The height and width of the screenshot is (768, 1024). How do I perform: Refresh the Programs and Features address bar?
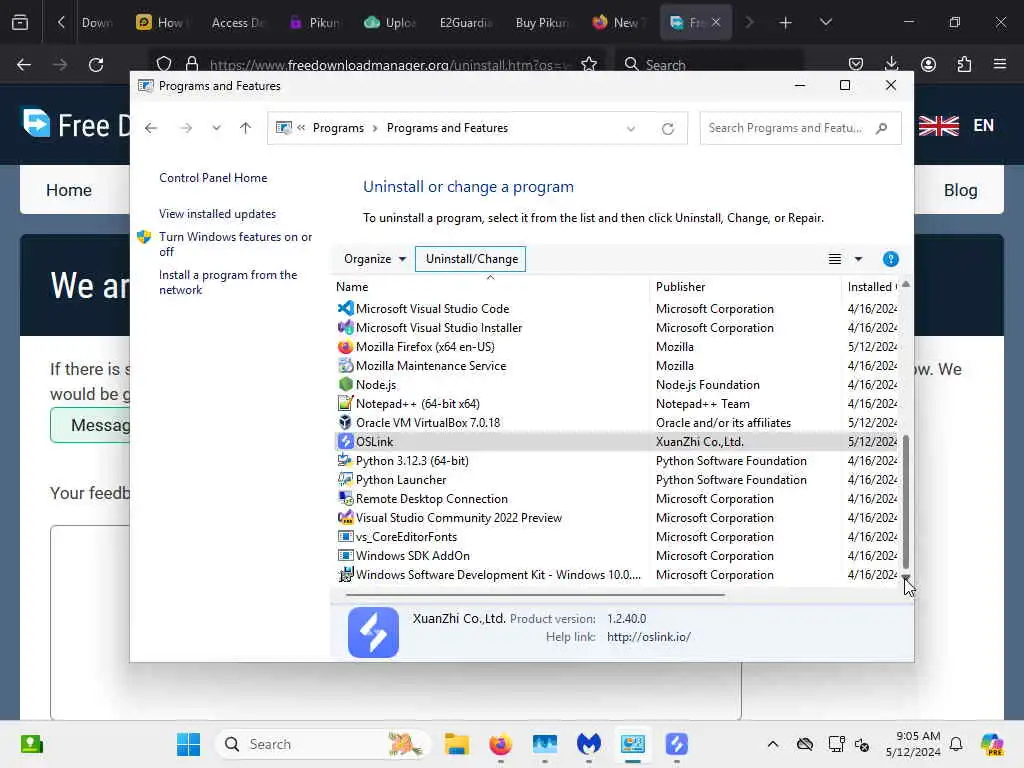[x=667, y=129]
